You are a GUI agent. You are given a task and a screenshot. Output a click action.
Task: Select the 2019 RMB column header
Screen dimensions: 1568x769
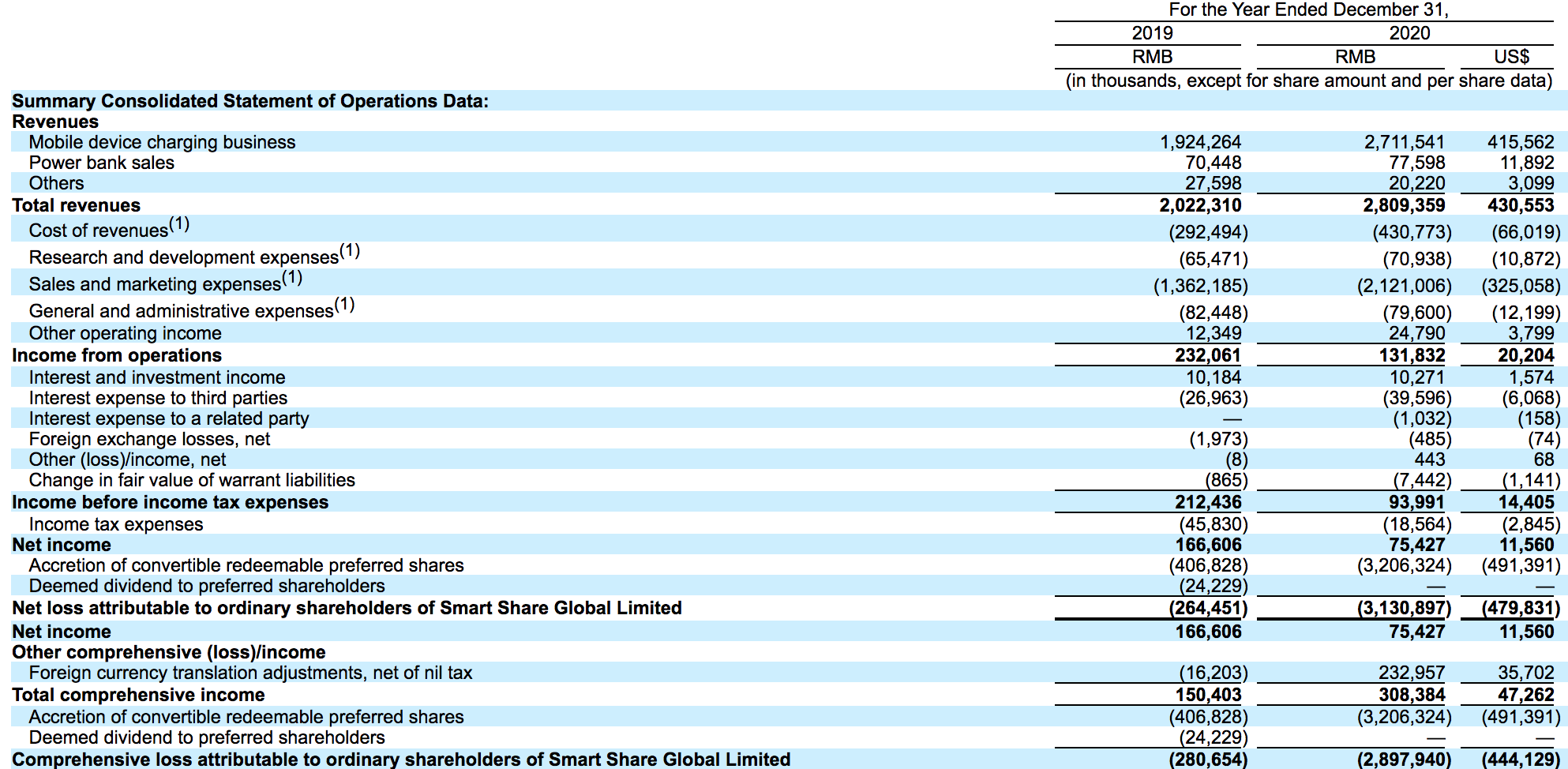click(x=1152, y=57)
